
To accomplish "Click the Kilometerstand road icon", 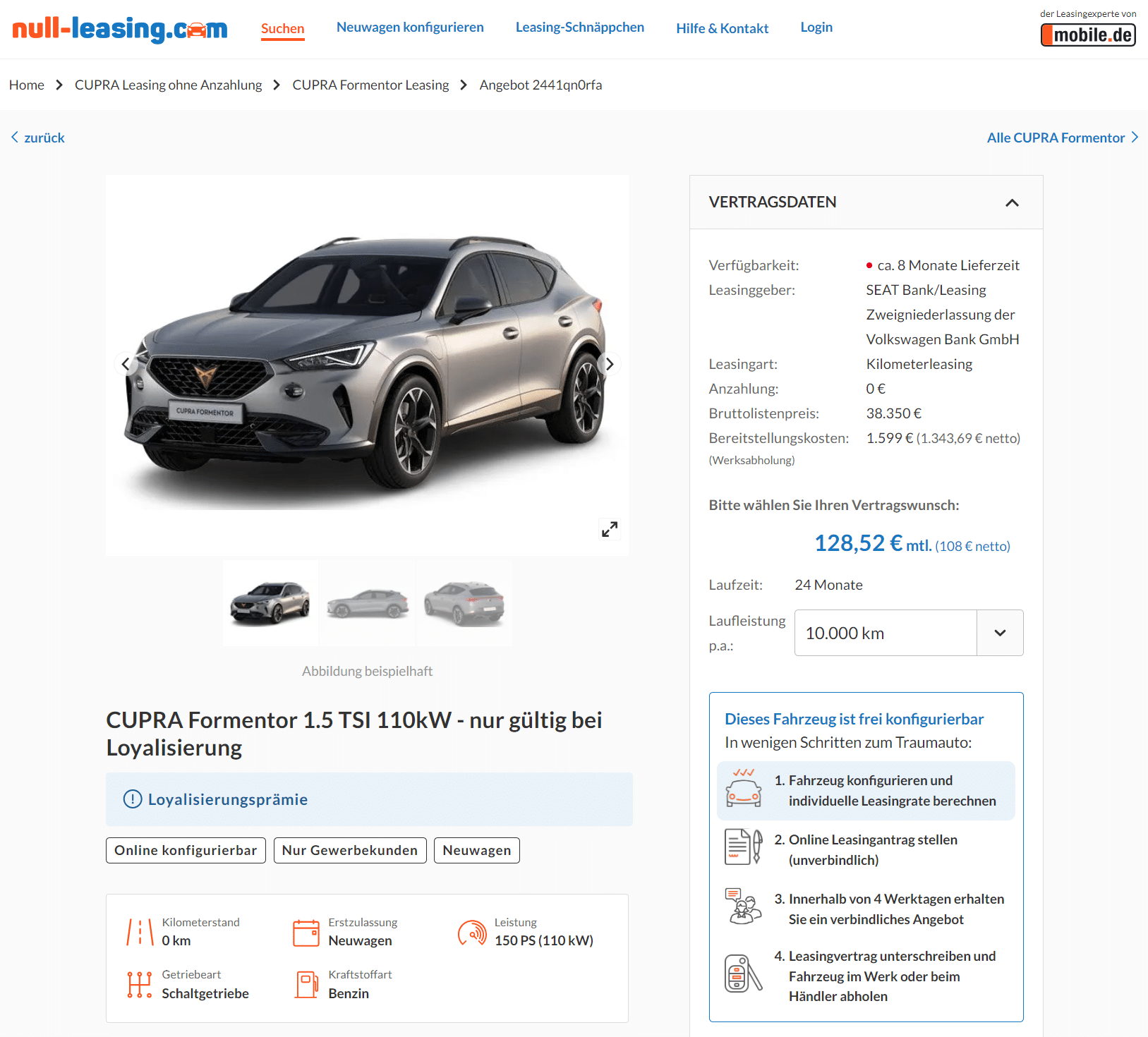I will 140,932.
